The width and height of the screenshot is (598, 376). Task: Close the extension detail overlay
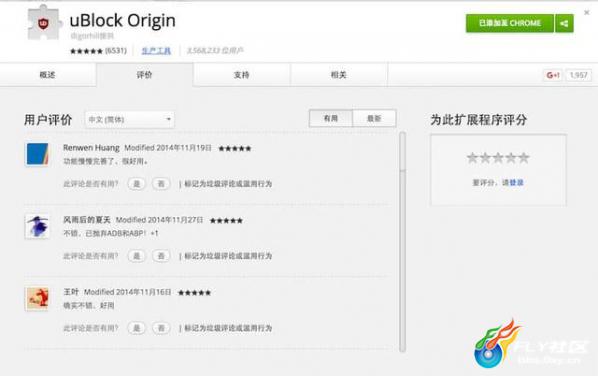click(x=587, y=13)
